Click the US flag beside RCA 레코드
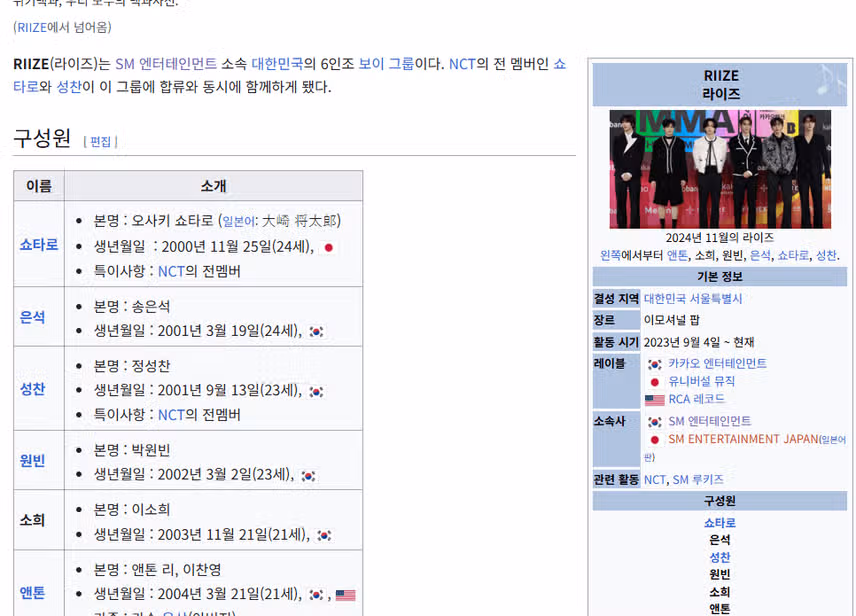Screen dimensions: 856x616 [x=655, y=400]
